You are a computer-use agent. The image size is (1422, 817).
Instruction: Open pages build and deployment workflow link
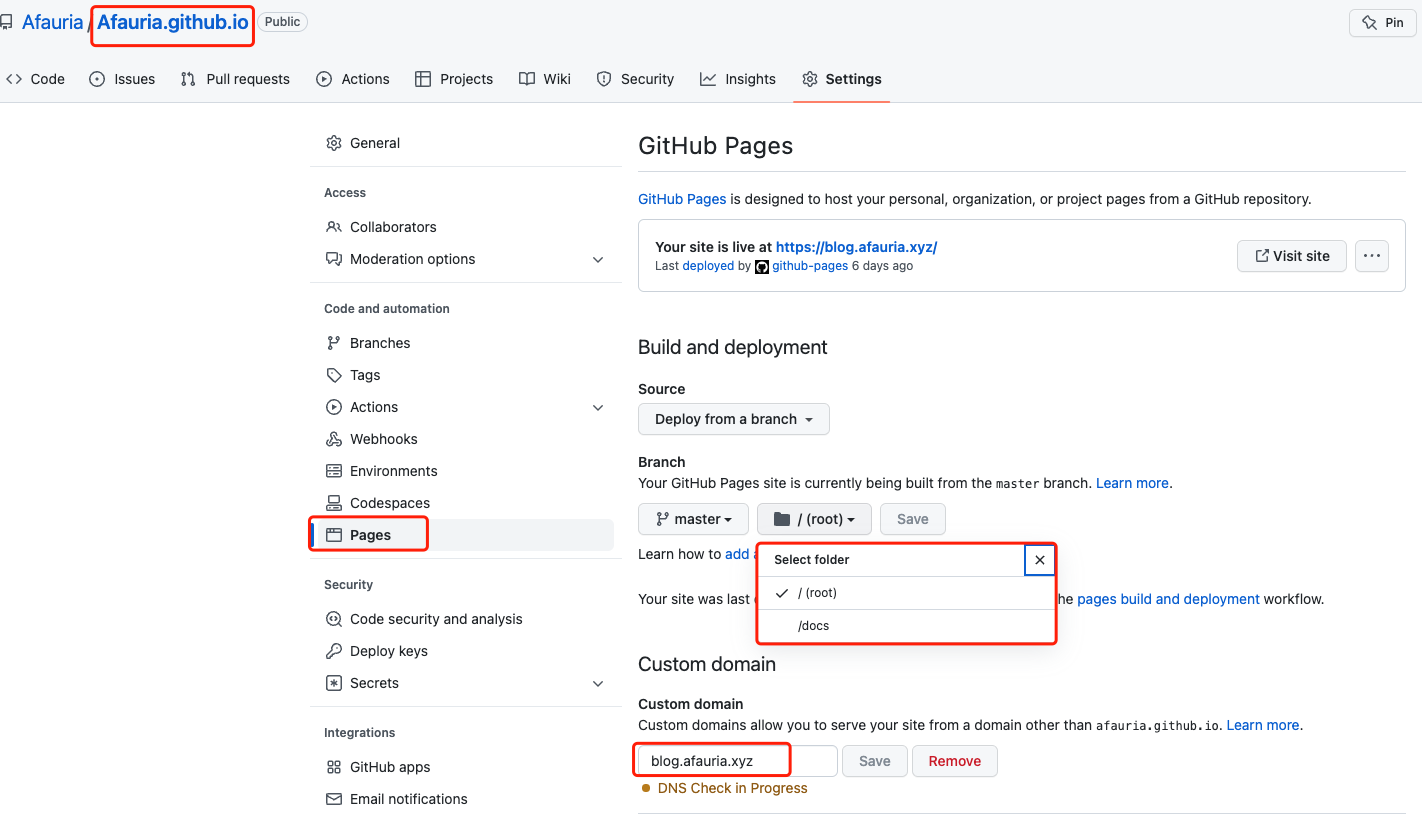(1168, 599)
